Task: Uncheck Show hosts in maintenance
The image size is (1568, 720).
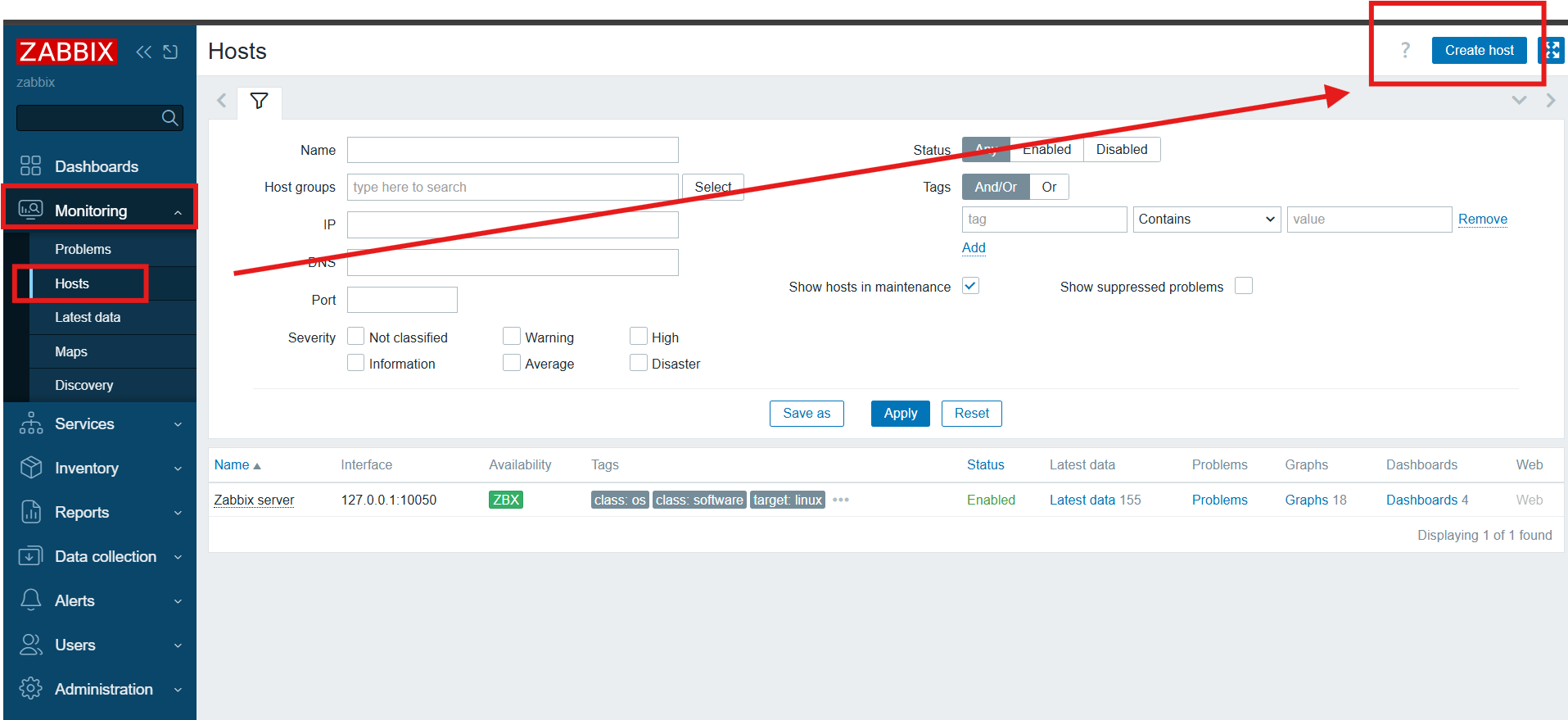Action: tap(970, 286)
